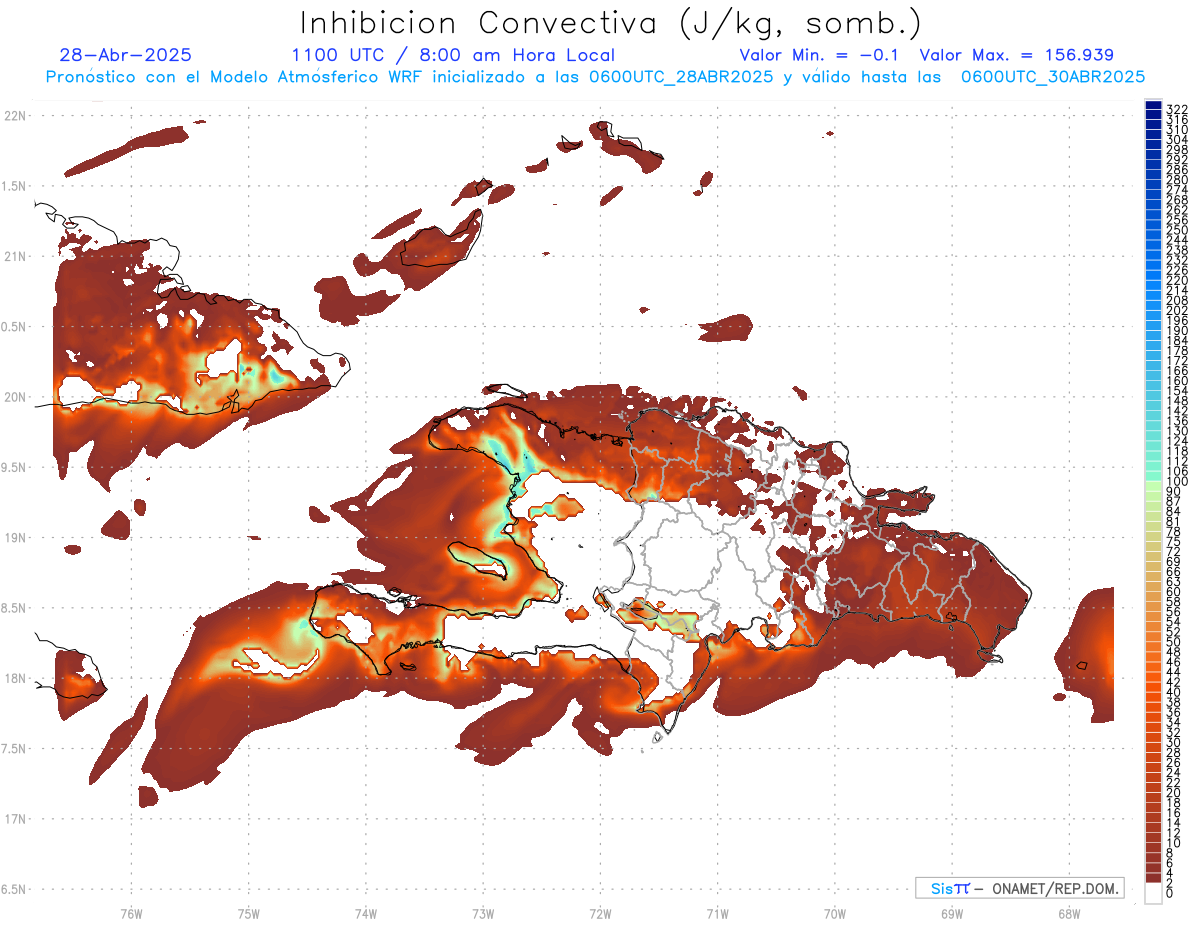Image resolution: width=1200 pixels, height=927 pixels.
Task: Click the "73W" longitude label
Action: click(483, 913)
